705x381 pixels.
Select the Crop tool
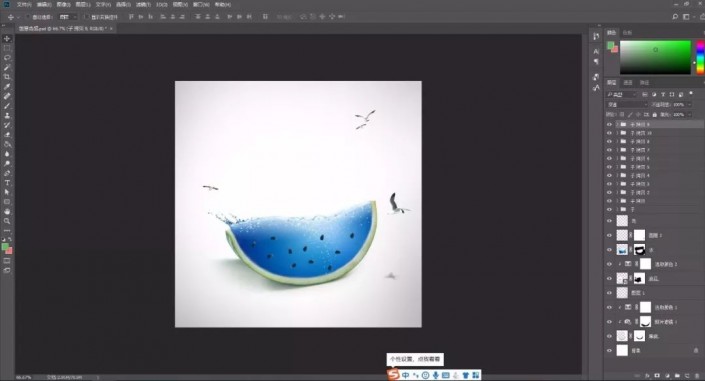pos(7,77)
